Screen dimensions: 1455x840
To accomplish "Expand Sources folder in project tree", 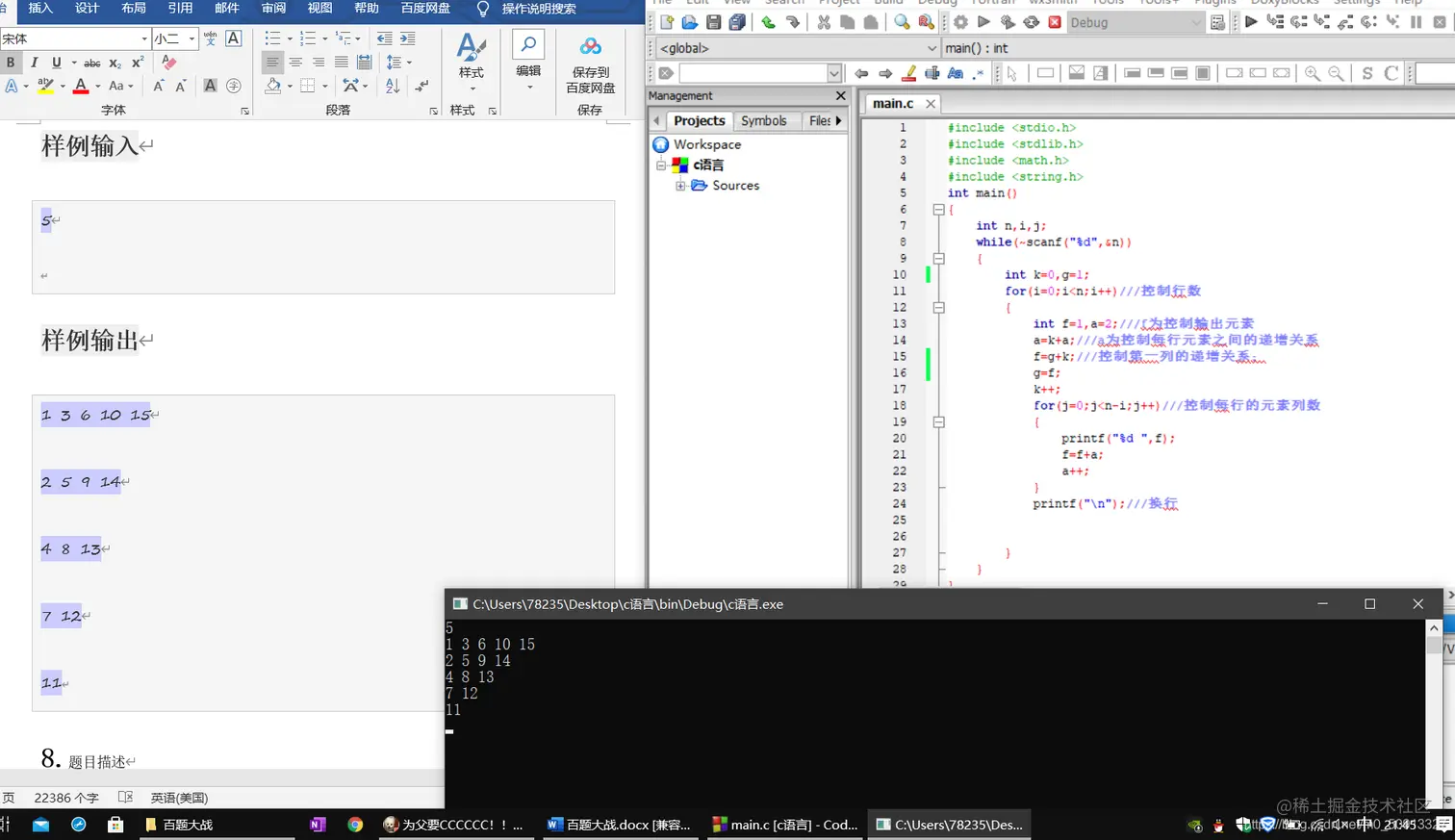I will tap(680, 186).
